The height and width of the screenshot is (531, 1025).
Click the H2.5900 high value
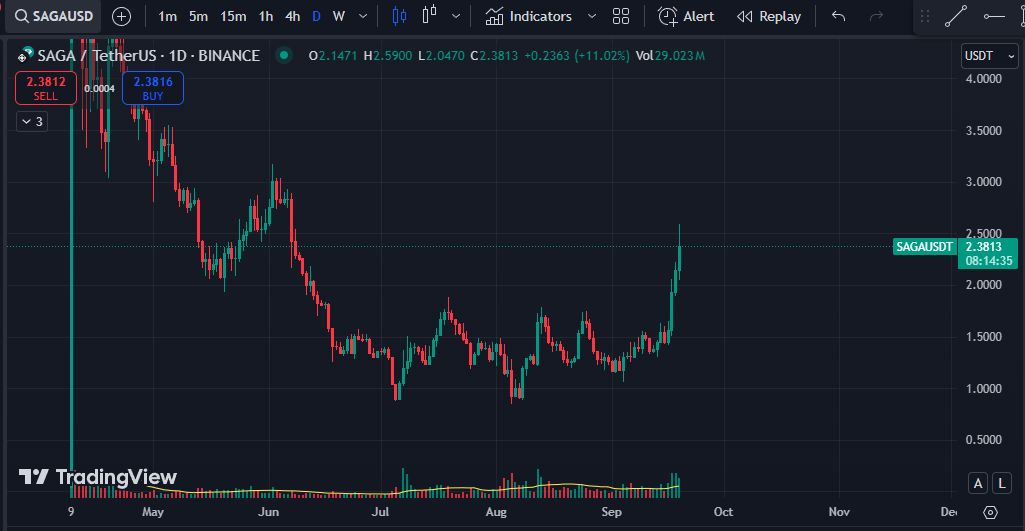[388, 56]
